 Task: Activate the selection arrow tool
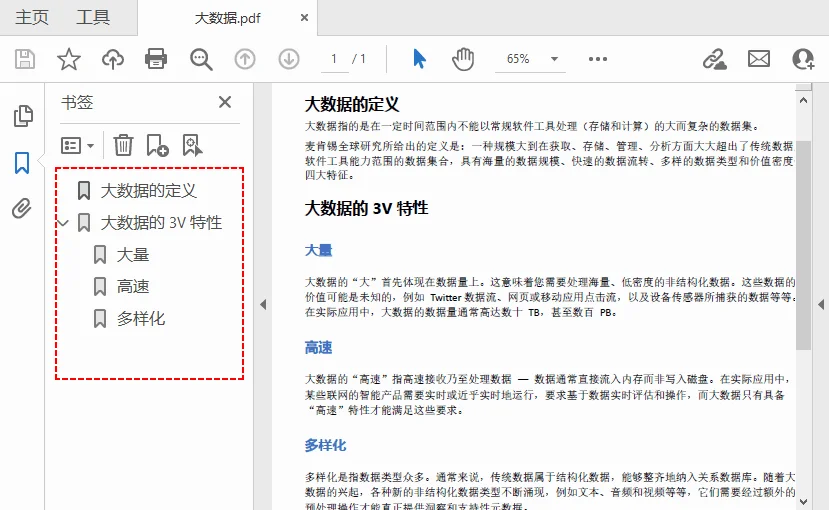coord(419,59)
